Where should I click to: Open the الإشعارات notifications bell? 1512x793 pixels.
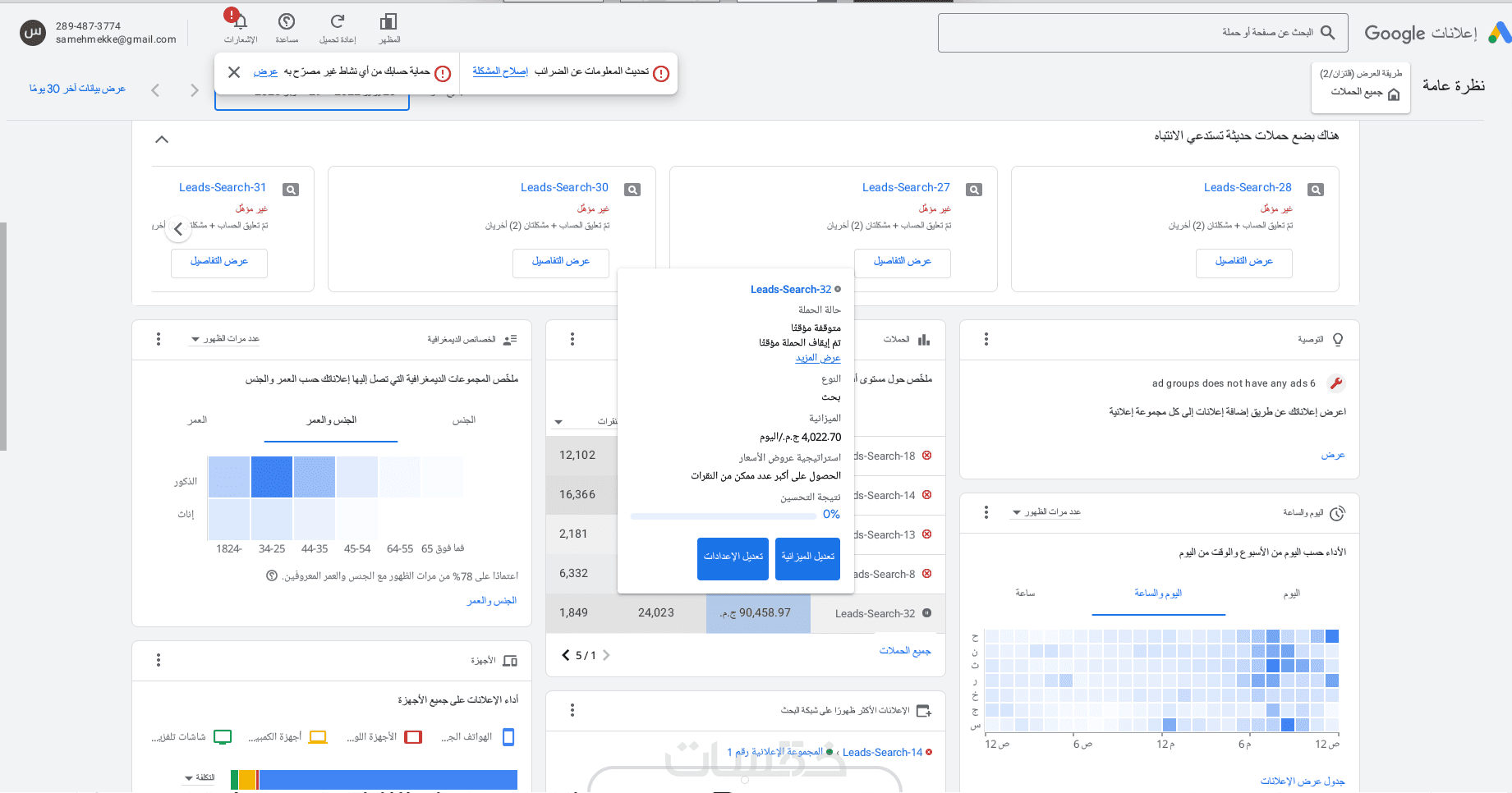tap(240, 21)
